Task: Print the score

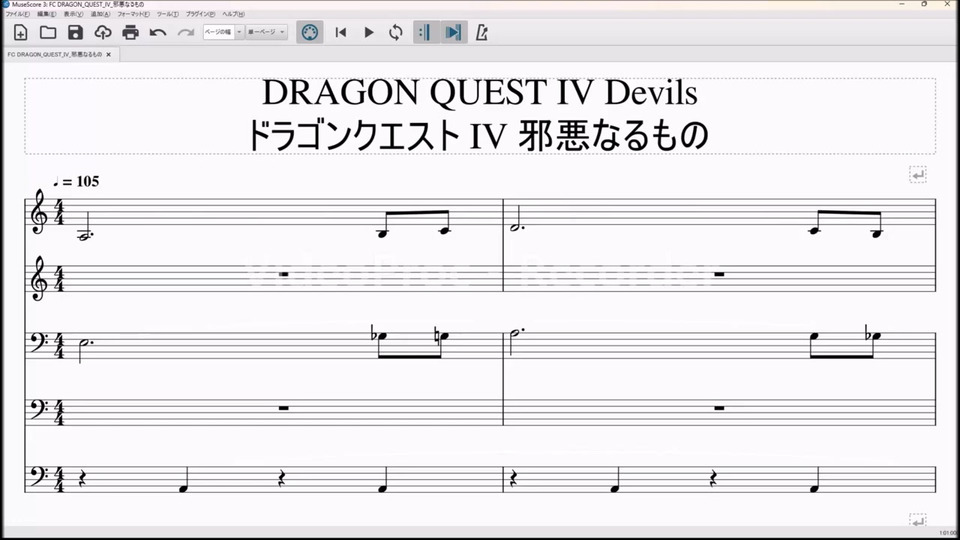Action: point(130,32)
